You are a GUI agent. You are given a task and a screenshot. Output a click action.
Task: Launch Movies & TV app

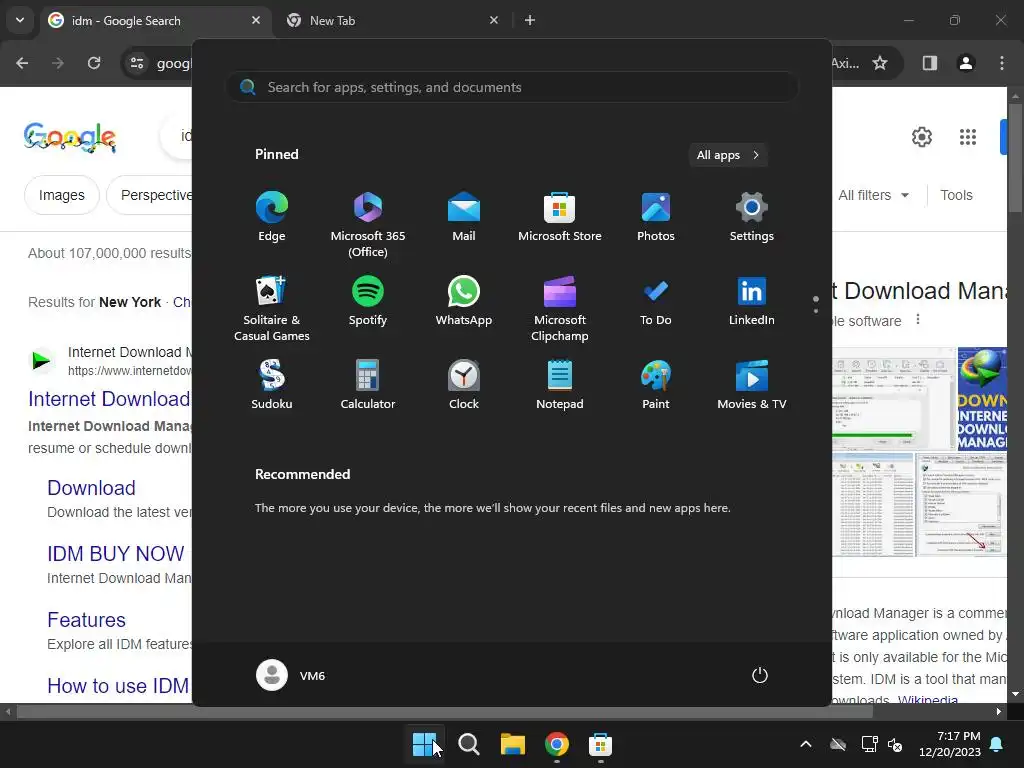[752, 385]
